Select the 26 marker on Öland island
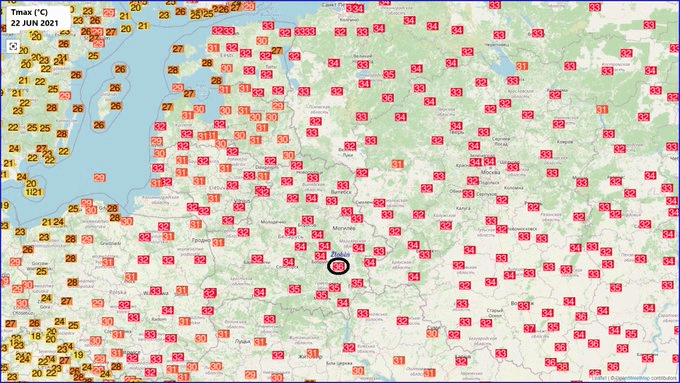 [x=99, y=125]
